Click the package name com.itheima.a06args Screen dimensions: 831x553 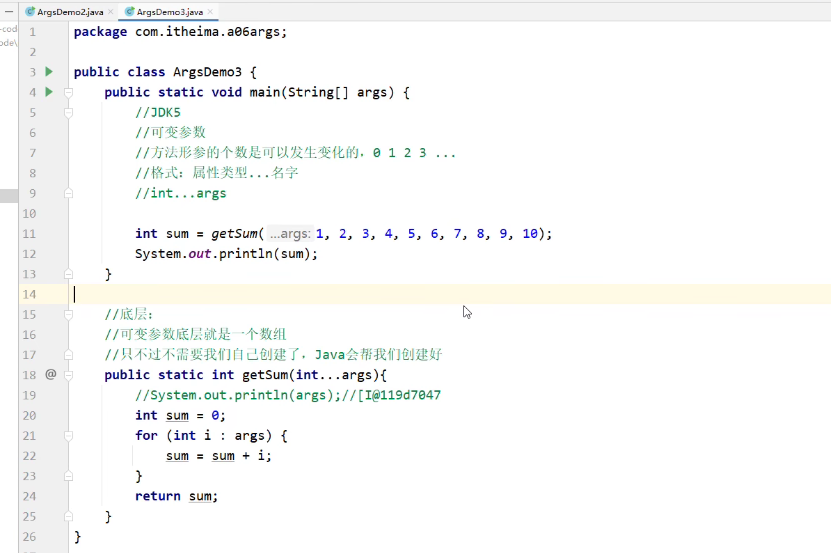207,32
